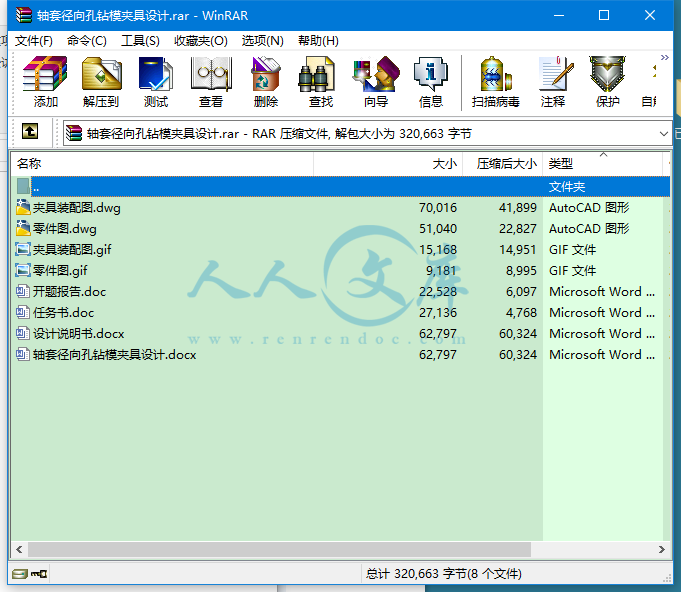Sort by Size (大小) column header
Image resolution: width=681 pixels, height=592 pixels.
(x=388, y=164)
